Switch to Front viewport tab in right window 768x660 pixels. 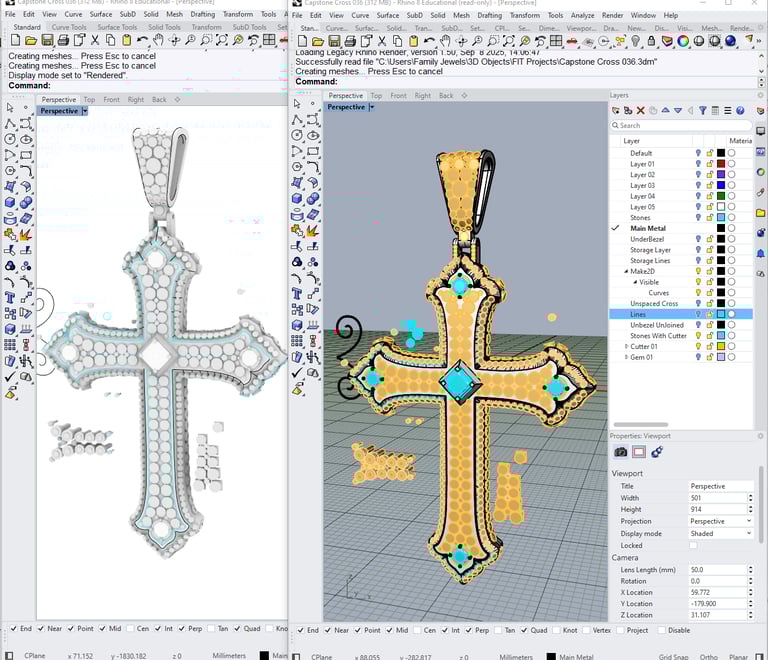(x=398, y=96)
